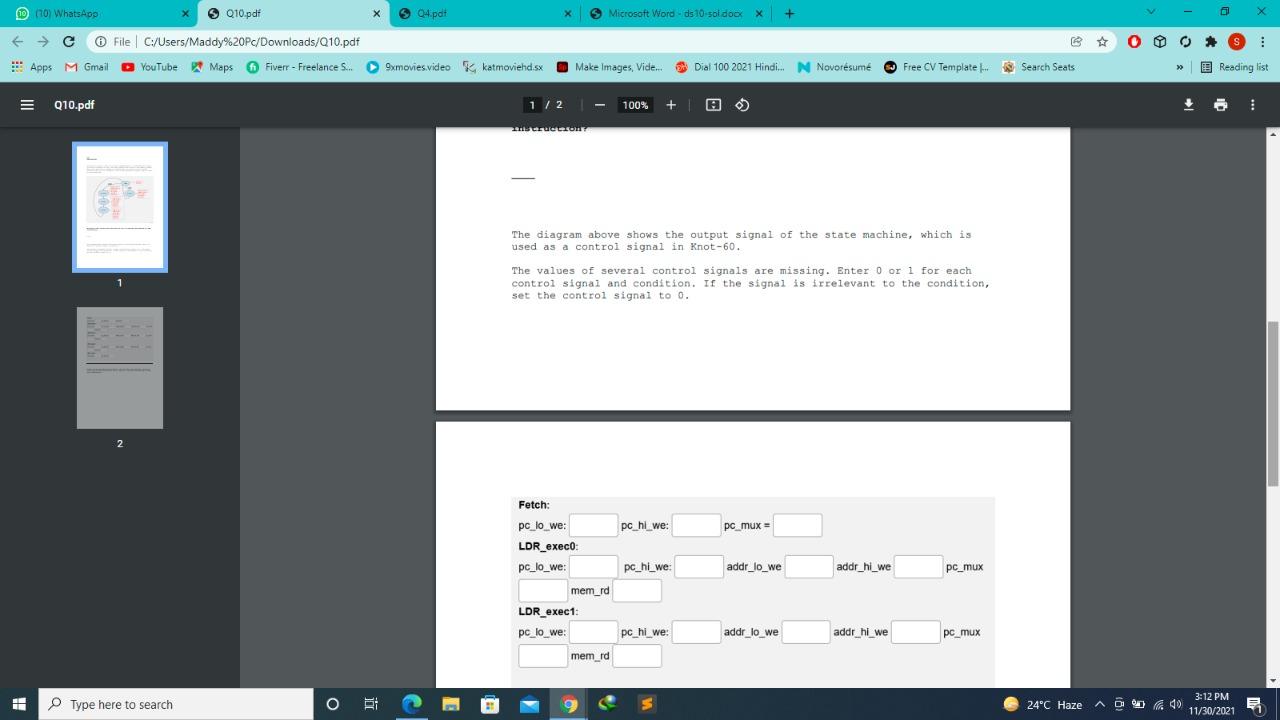1280x720 pixels.
Task: Open the Gmail bookmark
Action: (x=87, y=67)
